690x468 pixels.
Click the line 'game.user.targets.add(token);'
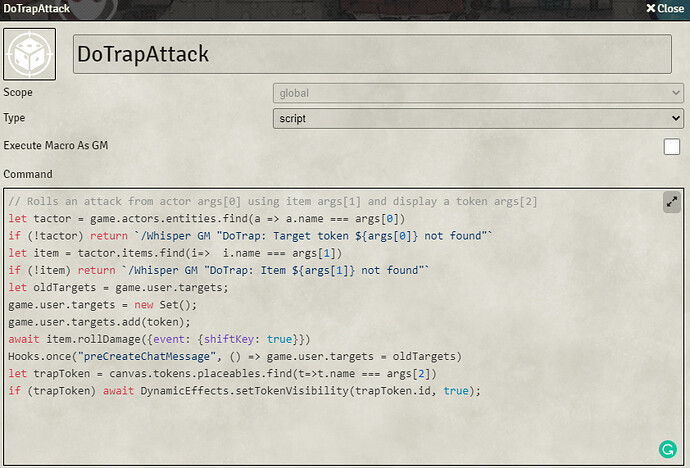tap(99, 322)
